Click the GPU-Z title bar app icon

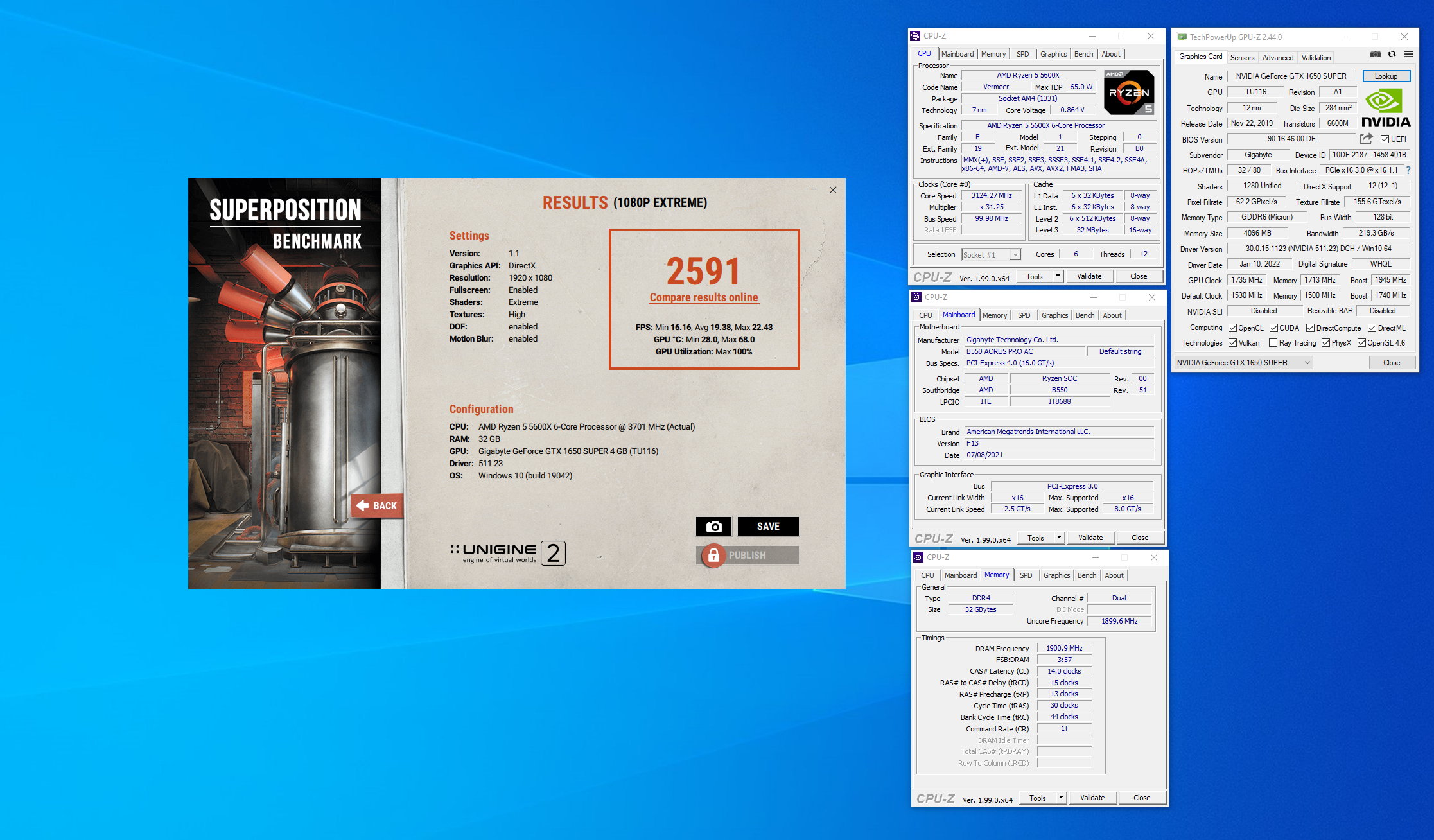click(1182, 37)
